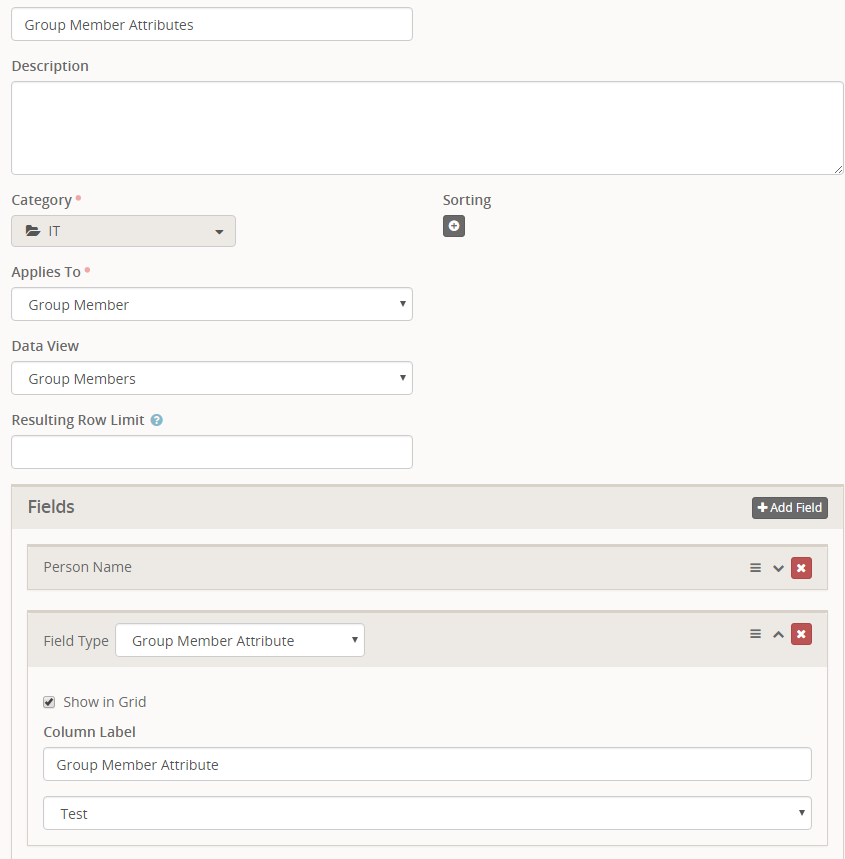
Task: Open the Applies To dropdown
Action: pos(211,305)
